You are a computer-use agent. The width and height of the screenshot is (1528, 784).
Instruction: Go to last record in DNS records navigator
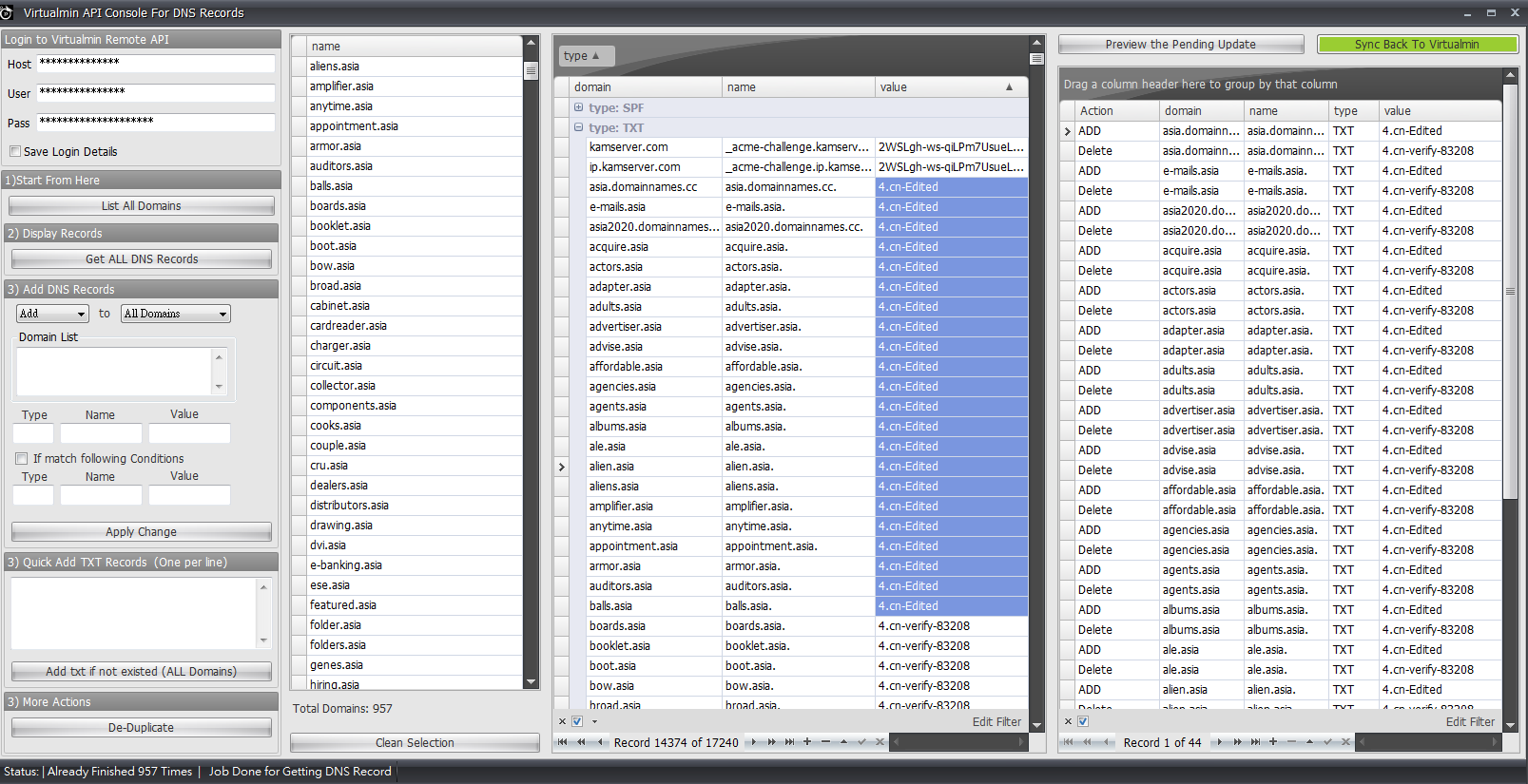point(789,742)
